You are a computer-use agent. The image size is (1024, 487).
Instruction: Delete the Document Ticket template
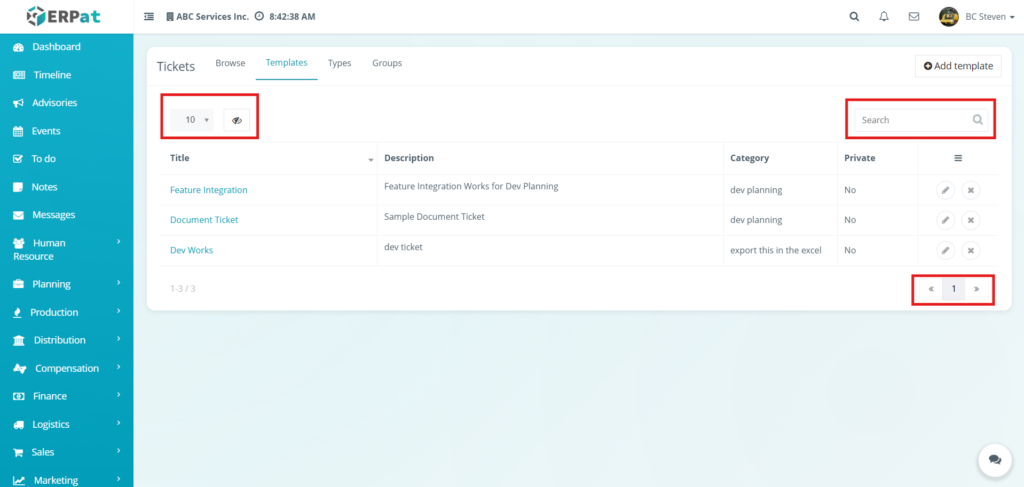click(x=970, y=220)
